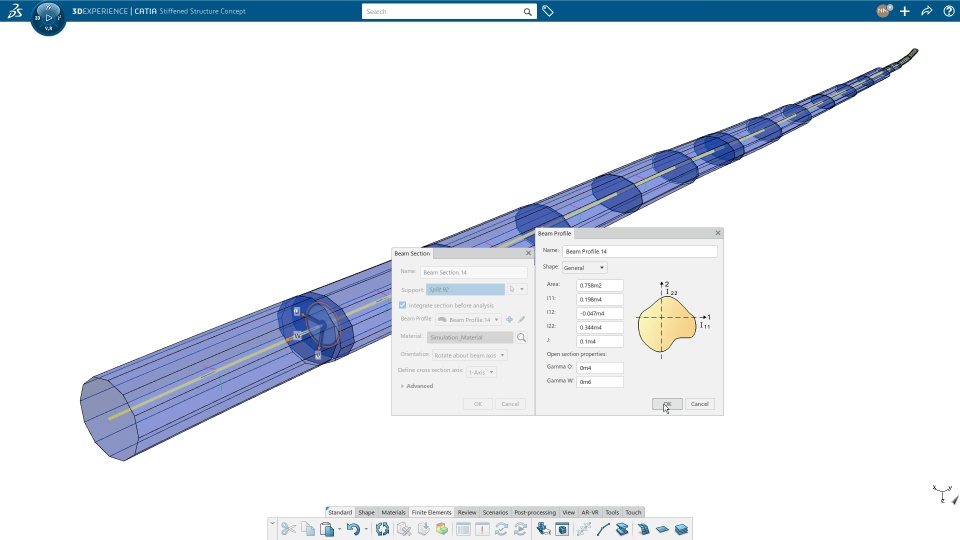Click Cancel in Beam Section dialog
The image size is (960, 540).
510,404
